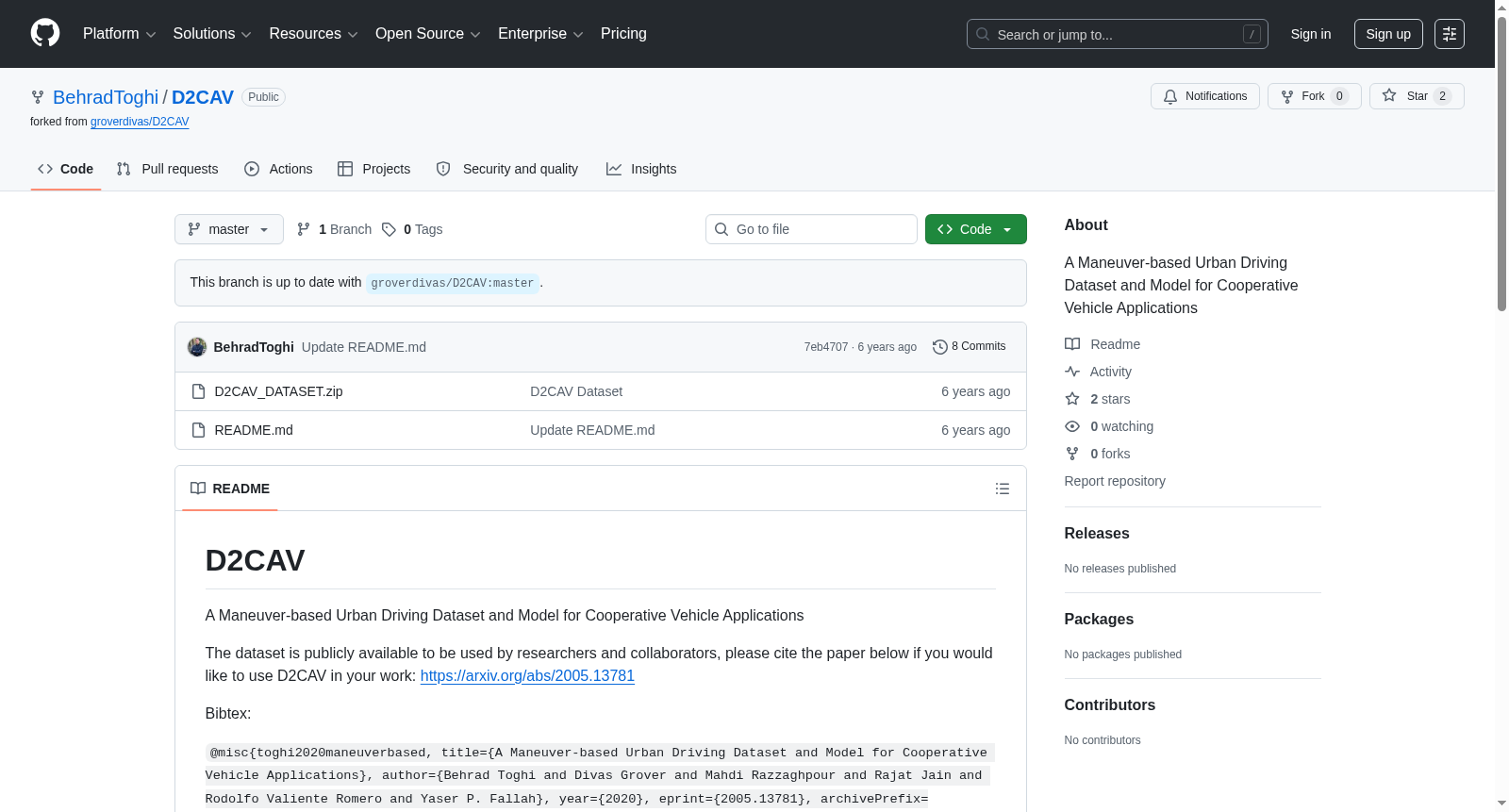Open the master branch switcher dropdown
Image resolution: width=1509 pixels, height=812 pixels.
click(x=229, y=229)
